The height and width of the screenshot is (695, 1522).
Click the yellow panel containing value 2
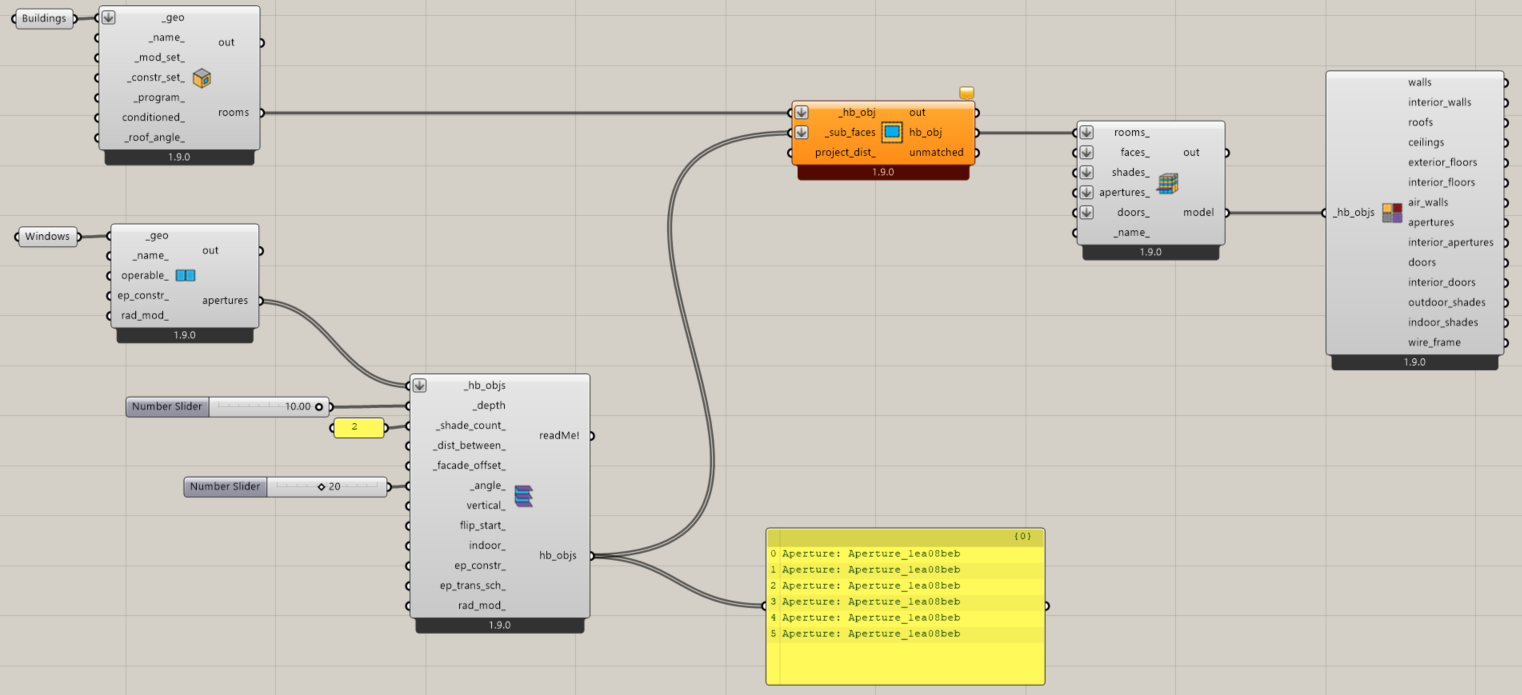click(357, 428)
